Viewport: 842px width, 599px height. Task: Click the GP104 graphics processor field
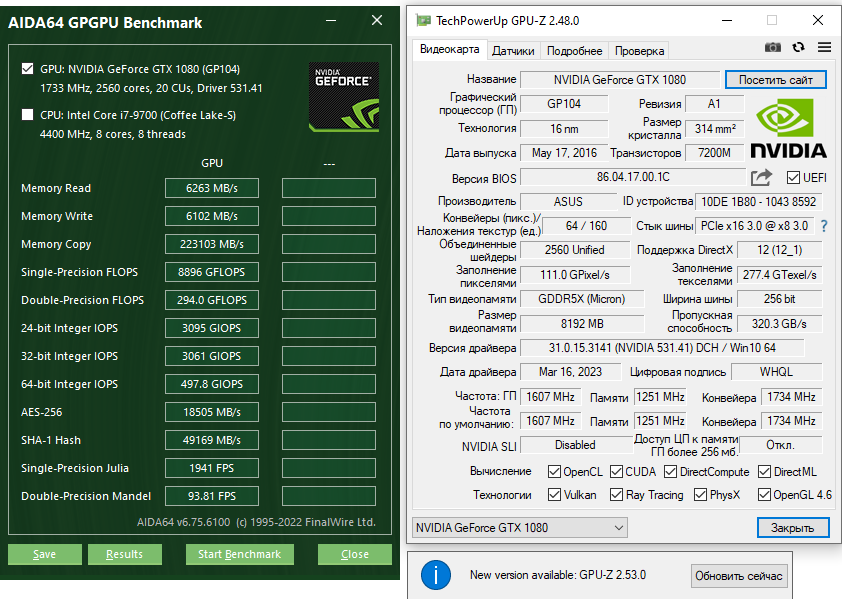click(x=564, y=104)
